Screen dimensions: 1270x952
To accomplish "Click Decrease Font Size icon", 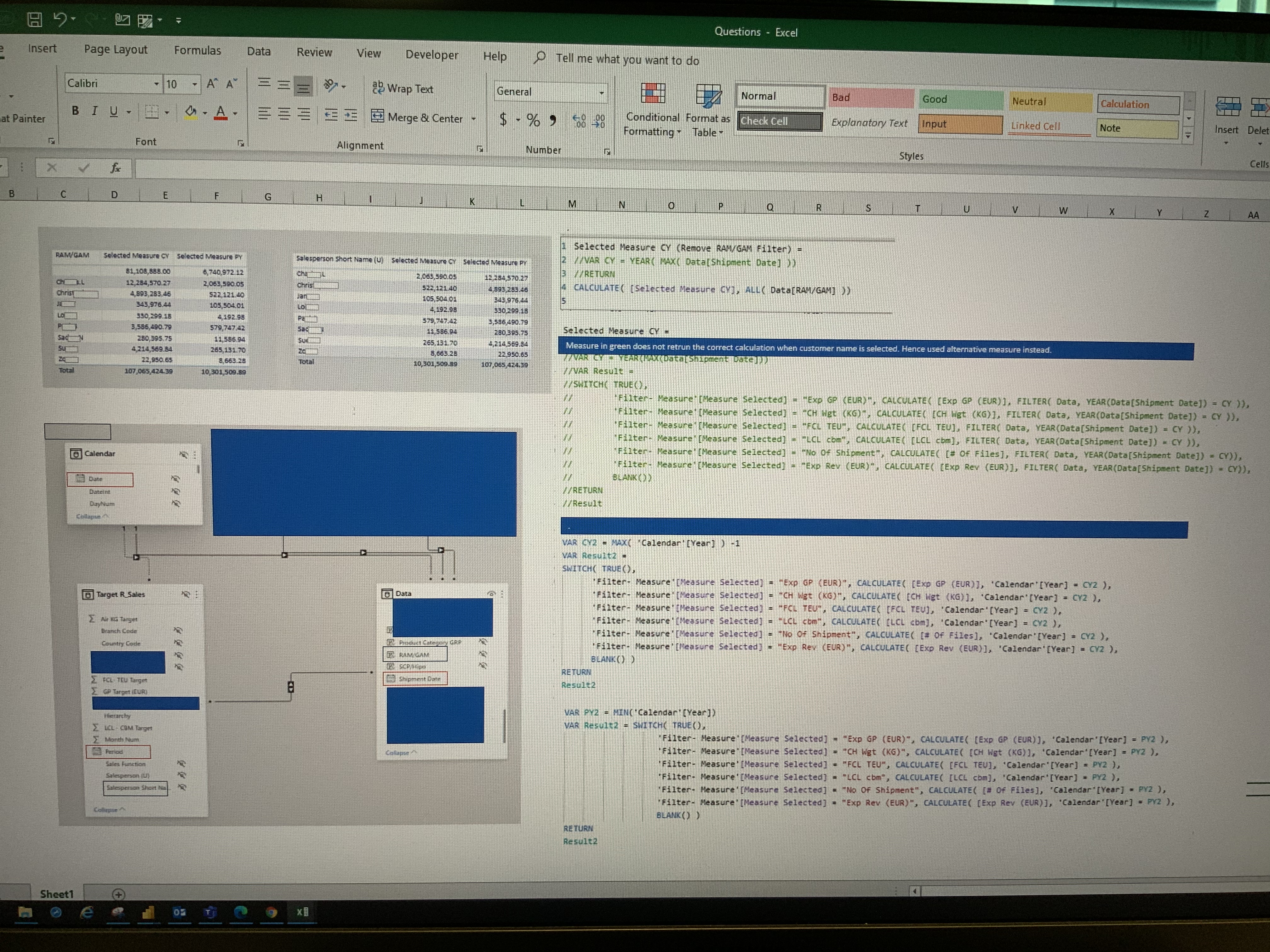I will tap(232, 84).
